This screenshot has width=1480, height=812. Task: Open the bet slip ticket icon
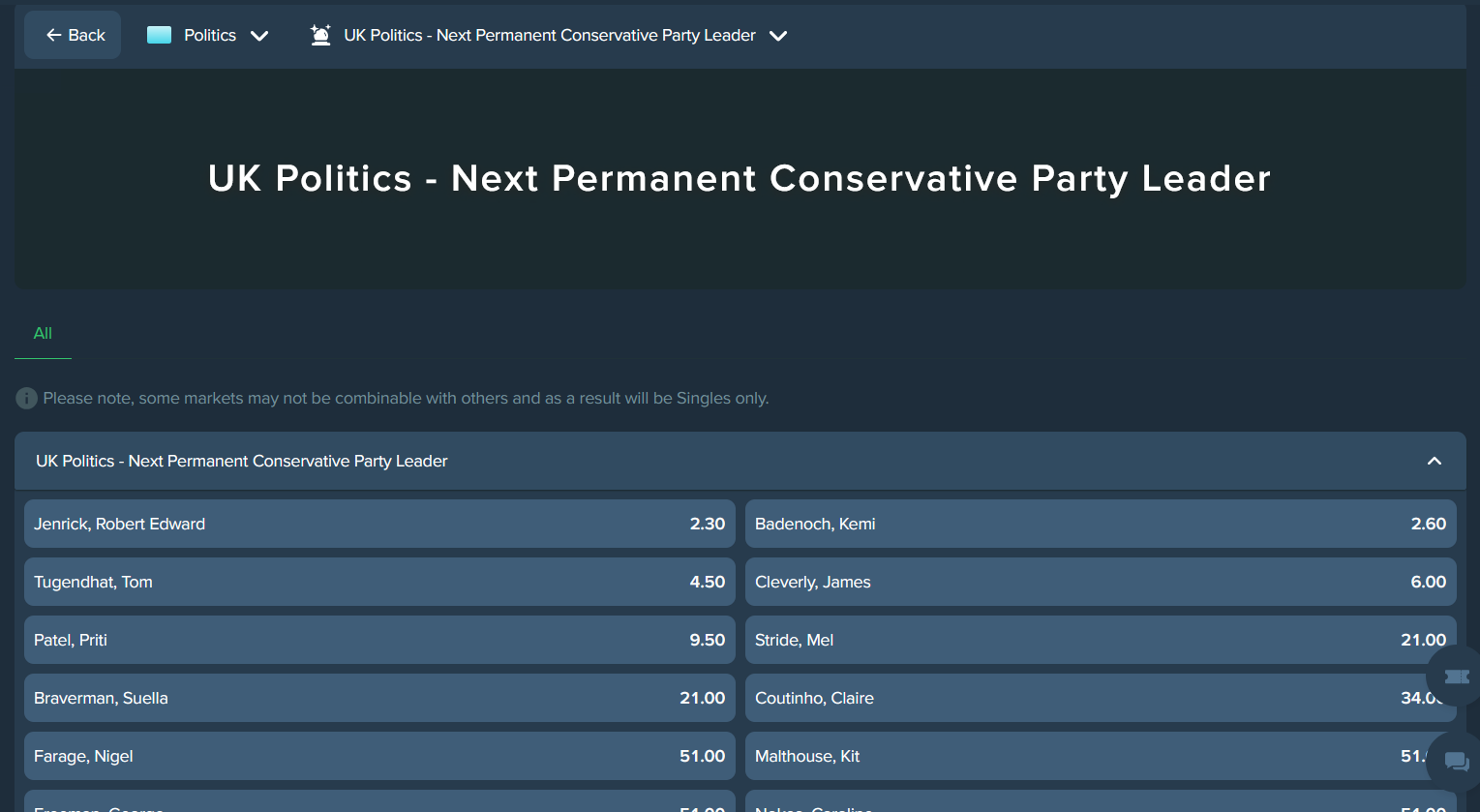(1456, 677)
